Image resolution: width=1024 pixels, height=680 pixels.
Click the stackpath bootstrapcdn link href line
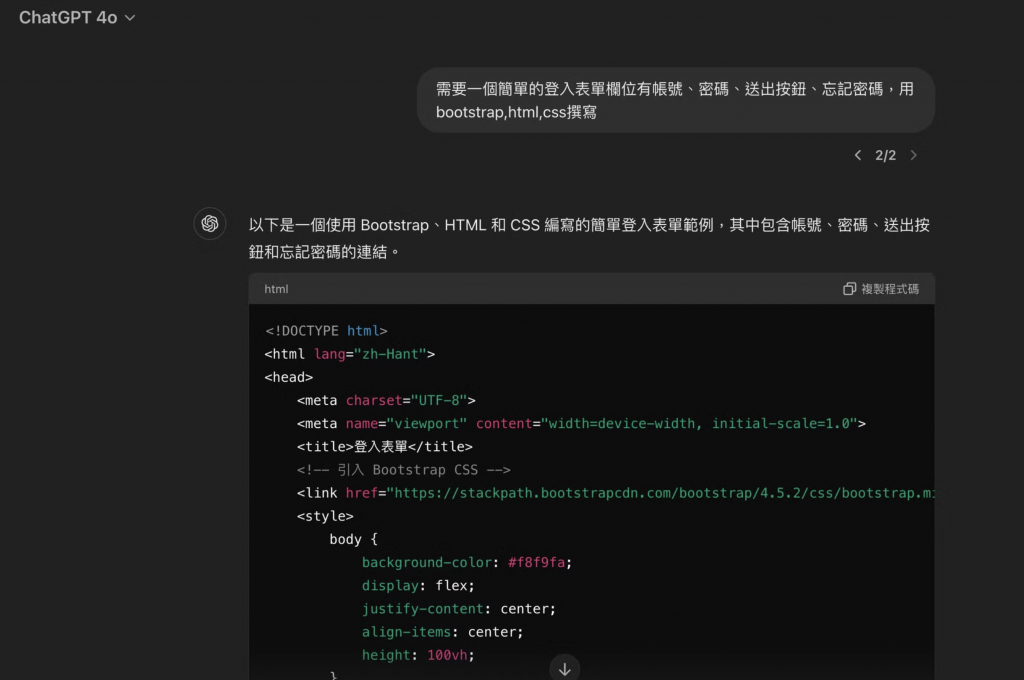click(x=616, y=493)
